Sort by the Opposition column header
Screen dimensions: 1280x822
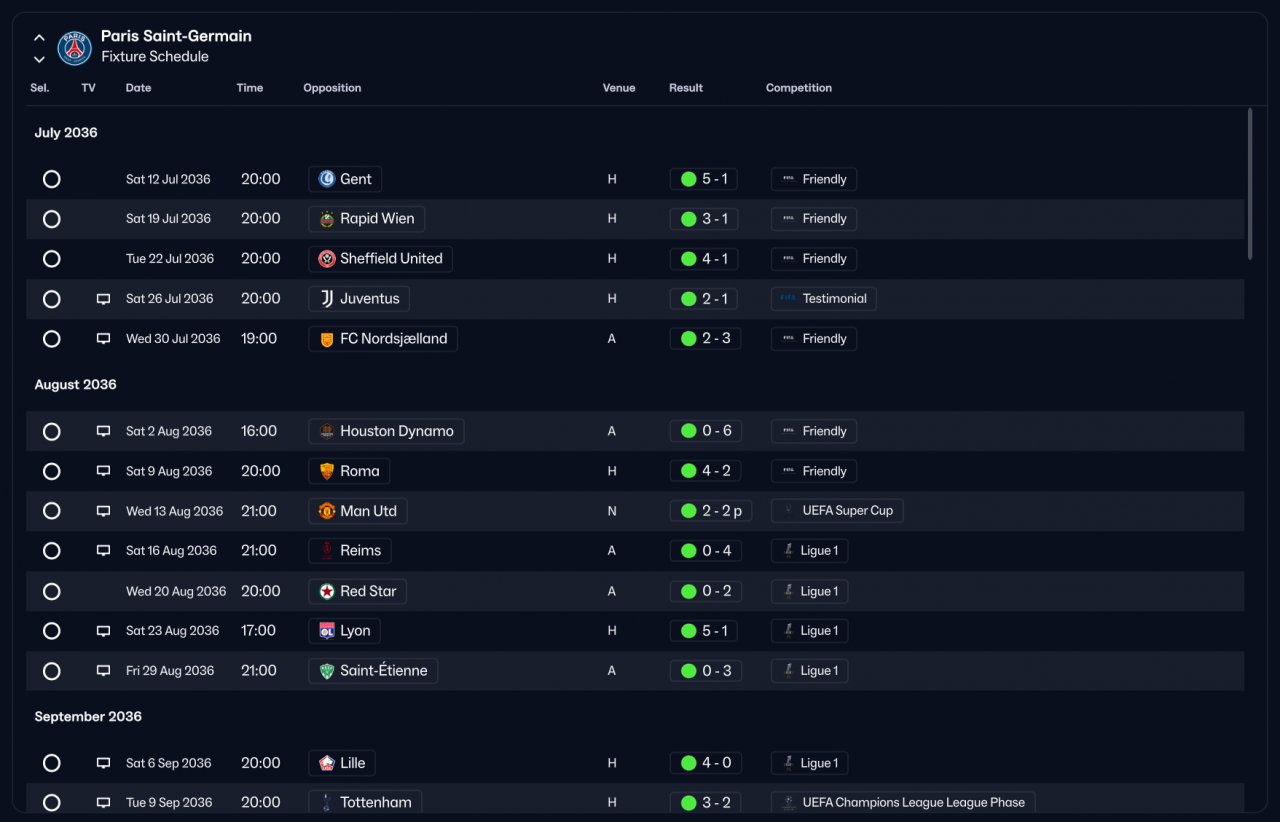pyautogui.click(x=332, y=88)
